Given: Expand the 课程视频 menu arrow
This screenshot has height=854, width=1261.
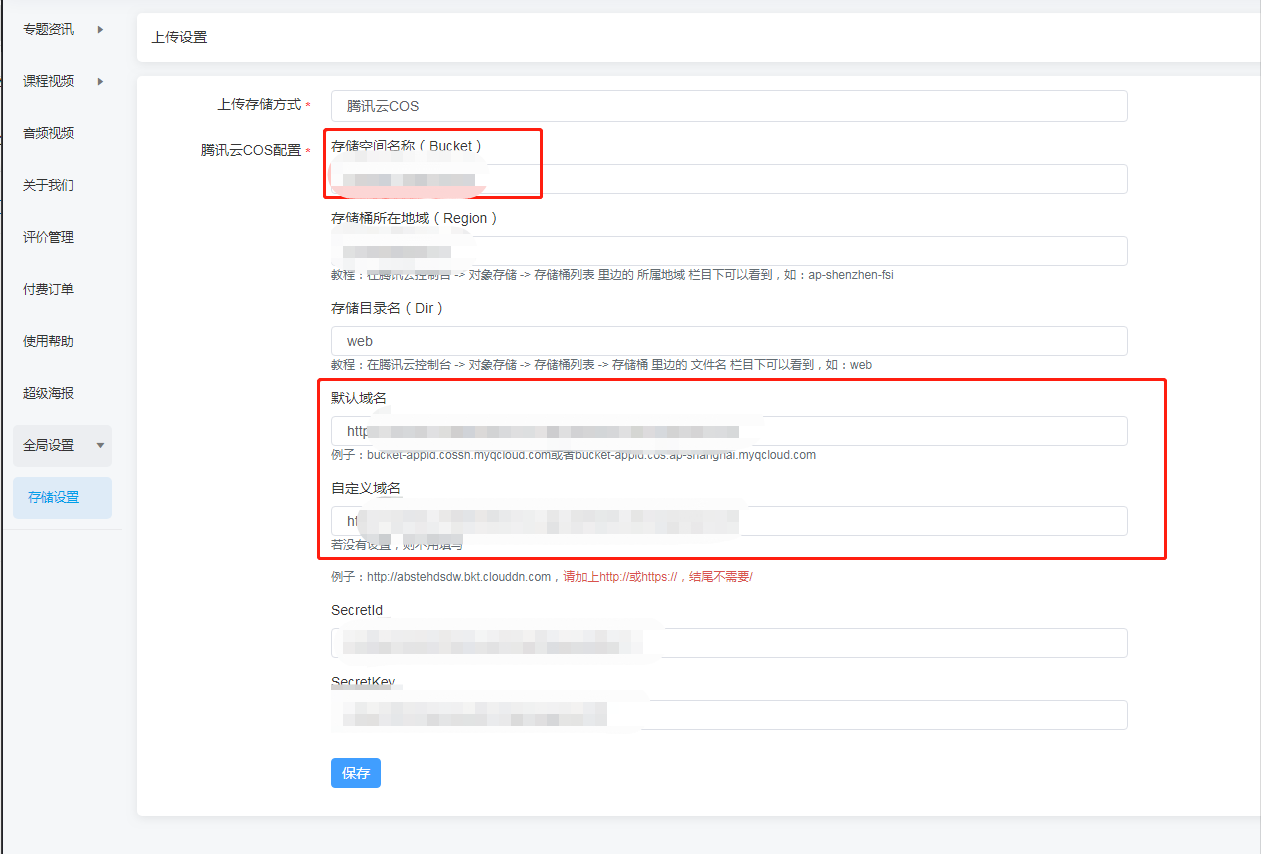Looking at the screenshot, I should 100,81.
